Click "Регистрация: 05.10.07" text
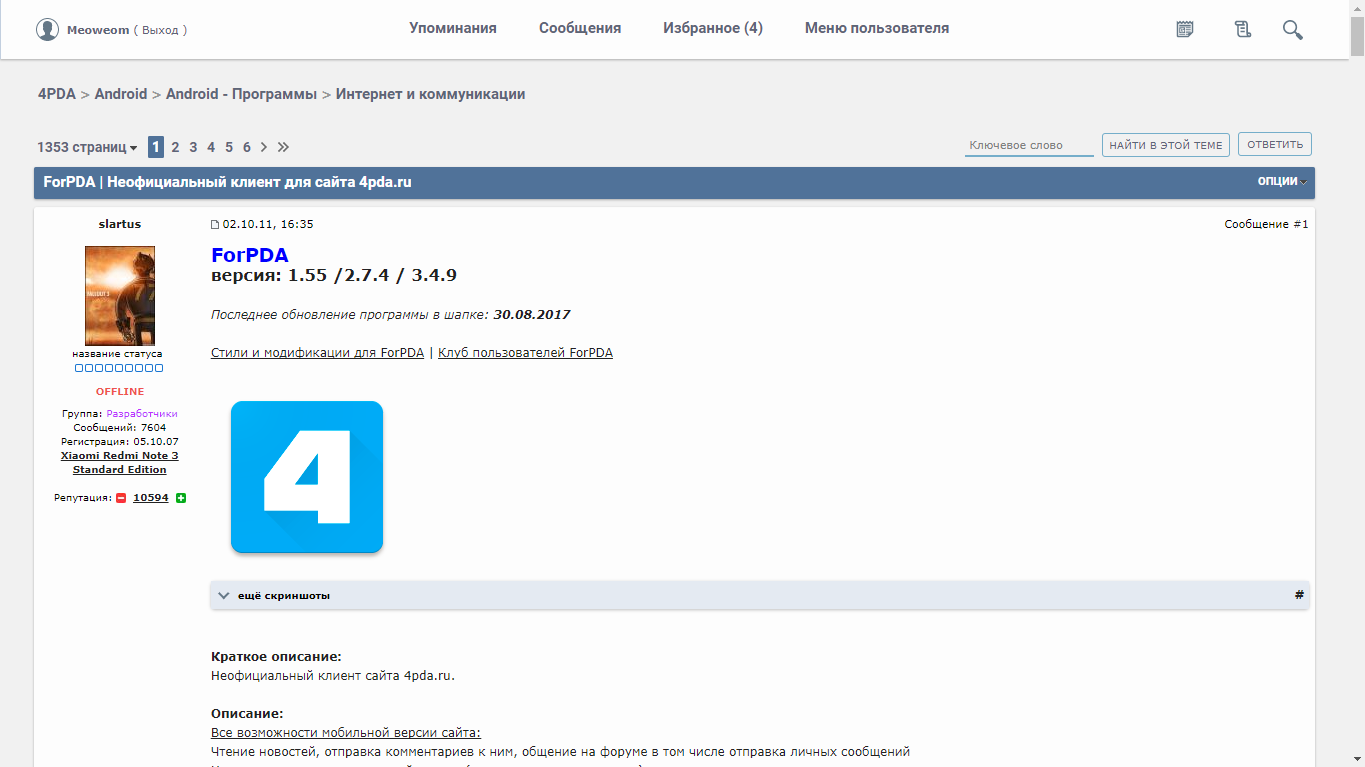Screen dimensions: 1365x767 click(120, 441)
